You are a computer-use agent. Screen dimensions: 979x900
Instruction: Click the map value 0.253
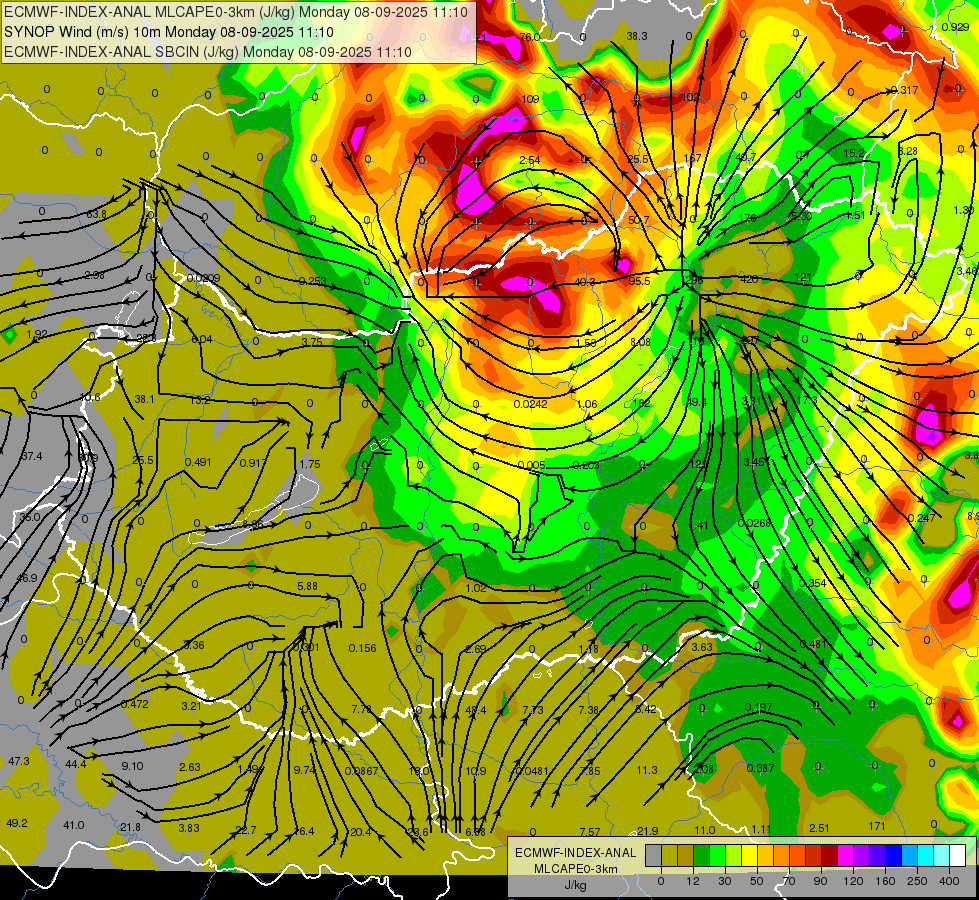(x=312, y=280)
